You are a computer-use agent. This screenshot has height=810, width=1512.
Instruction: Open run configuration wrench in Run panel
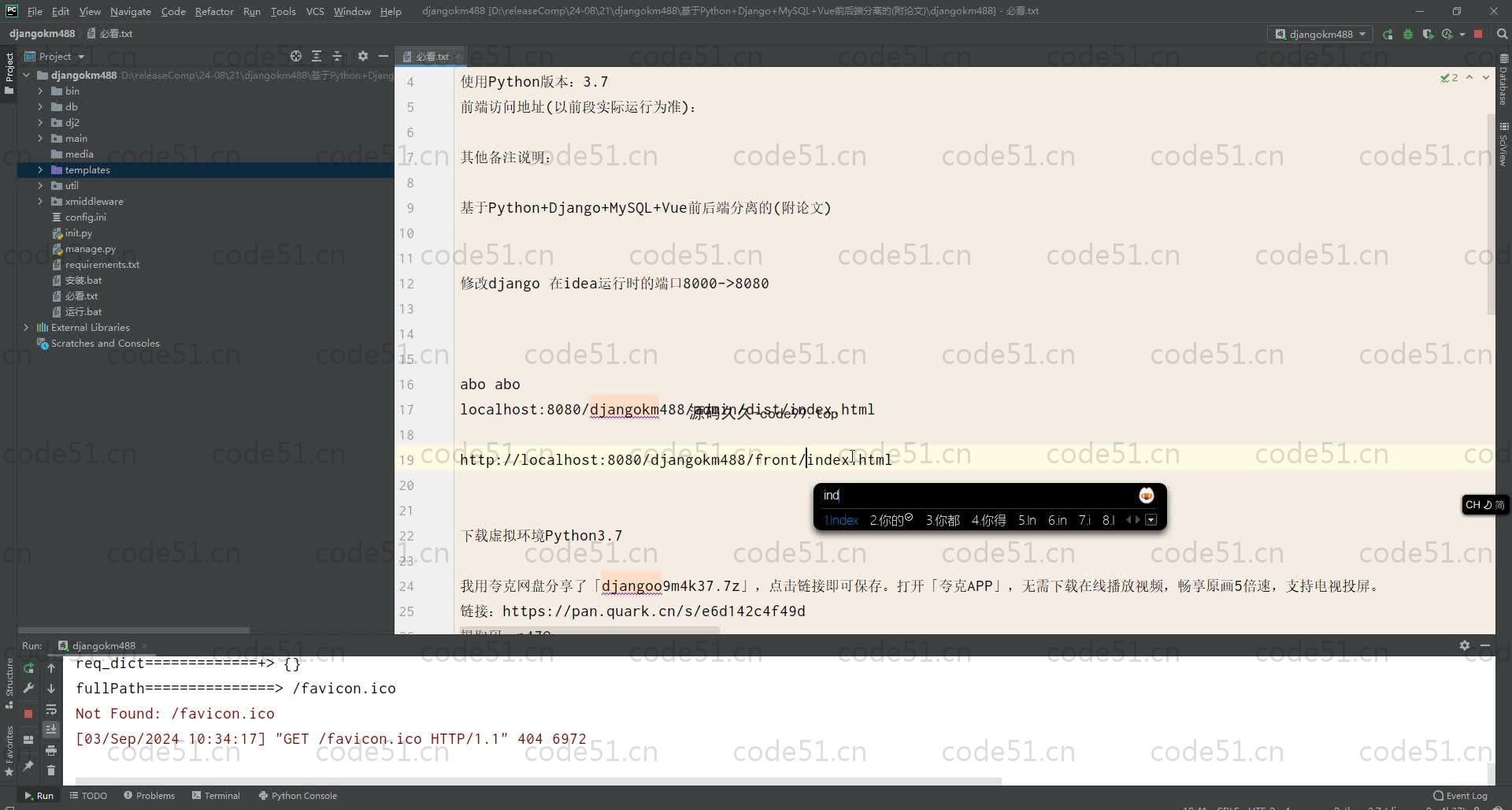(29, 688)
